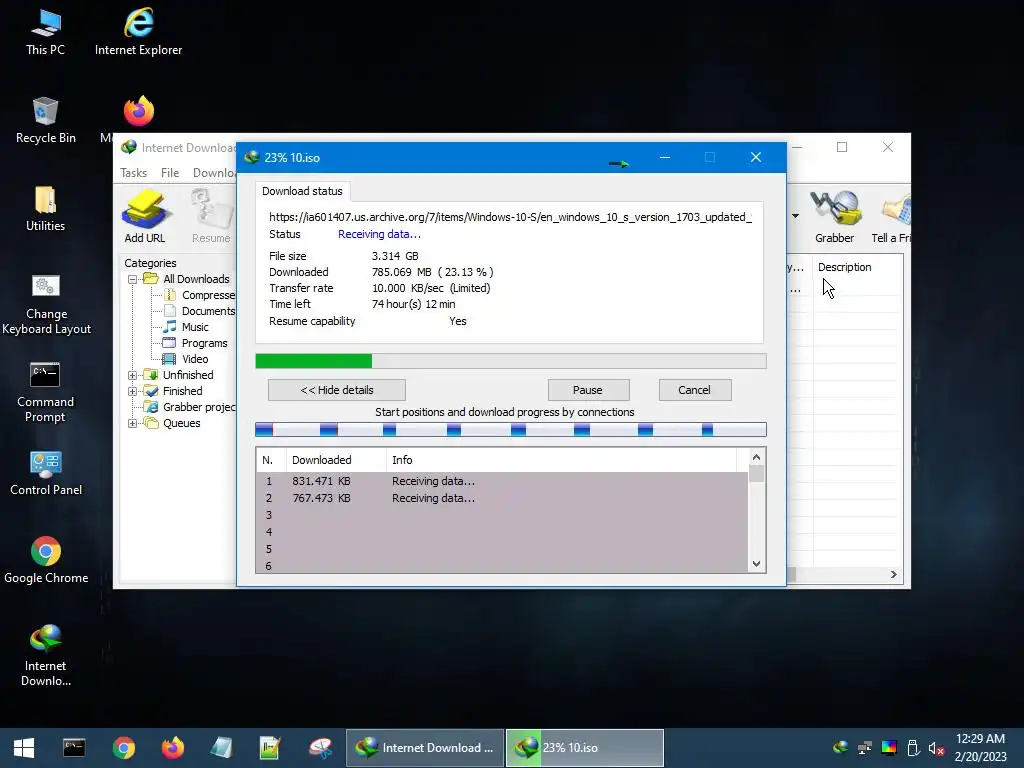Image resolution: width=1024 pixels, height=768 pixels.
Task: Open Command Prompt desktop icon
Action: coord(45,392)
